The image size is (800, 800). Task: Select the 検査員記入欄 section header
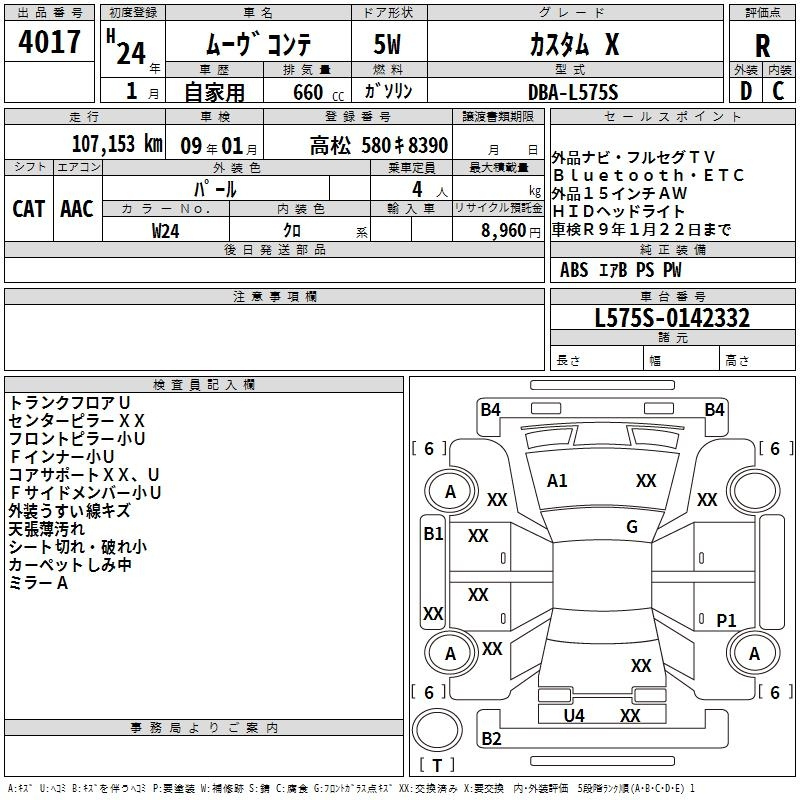[204, 385]
